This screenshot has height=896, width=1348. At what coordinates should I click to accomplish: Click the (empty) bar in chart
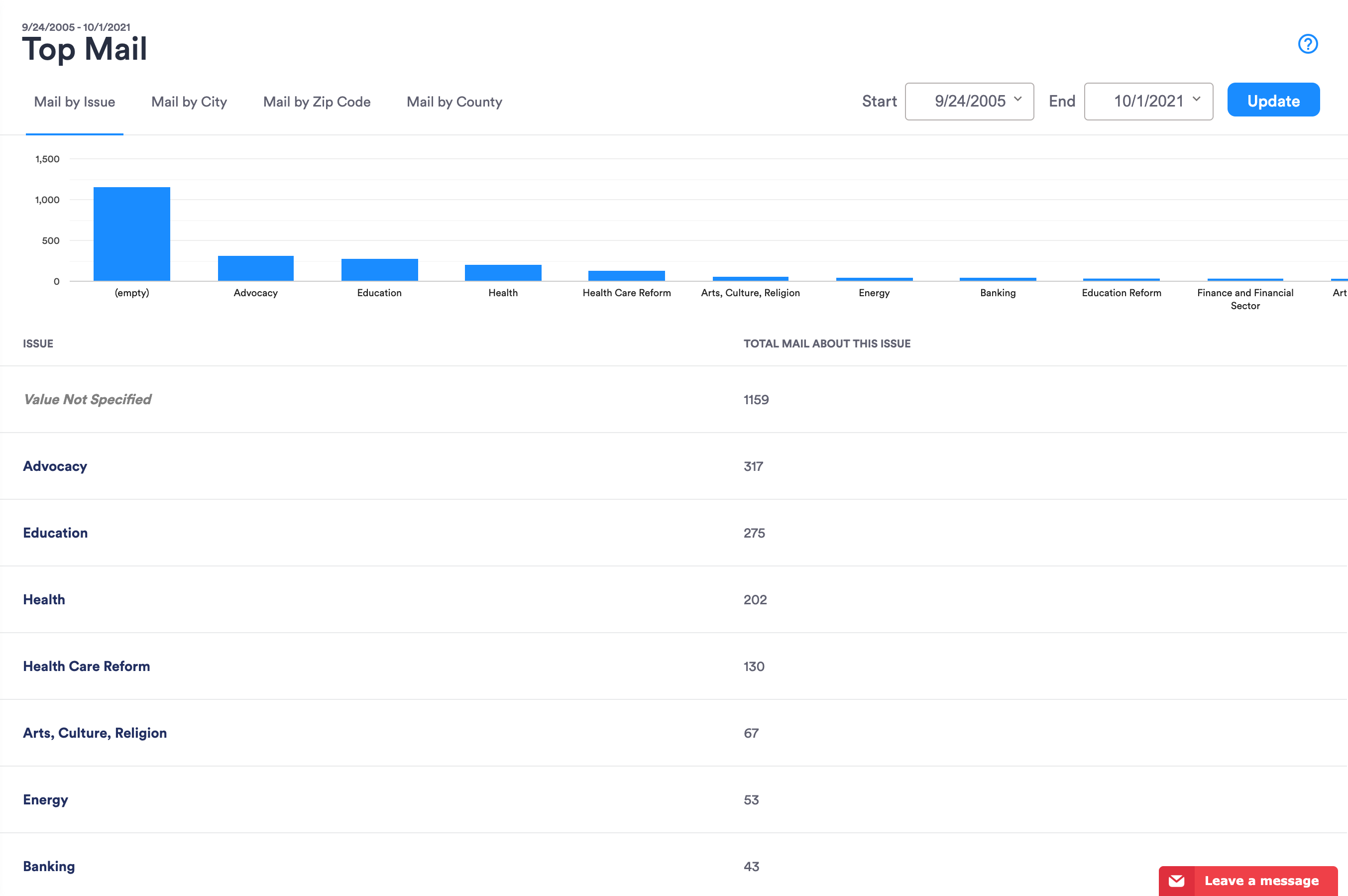tap(131, 234)
